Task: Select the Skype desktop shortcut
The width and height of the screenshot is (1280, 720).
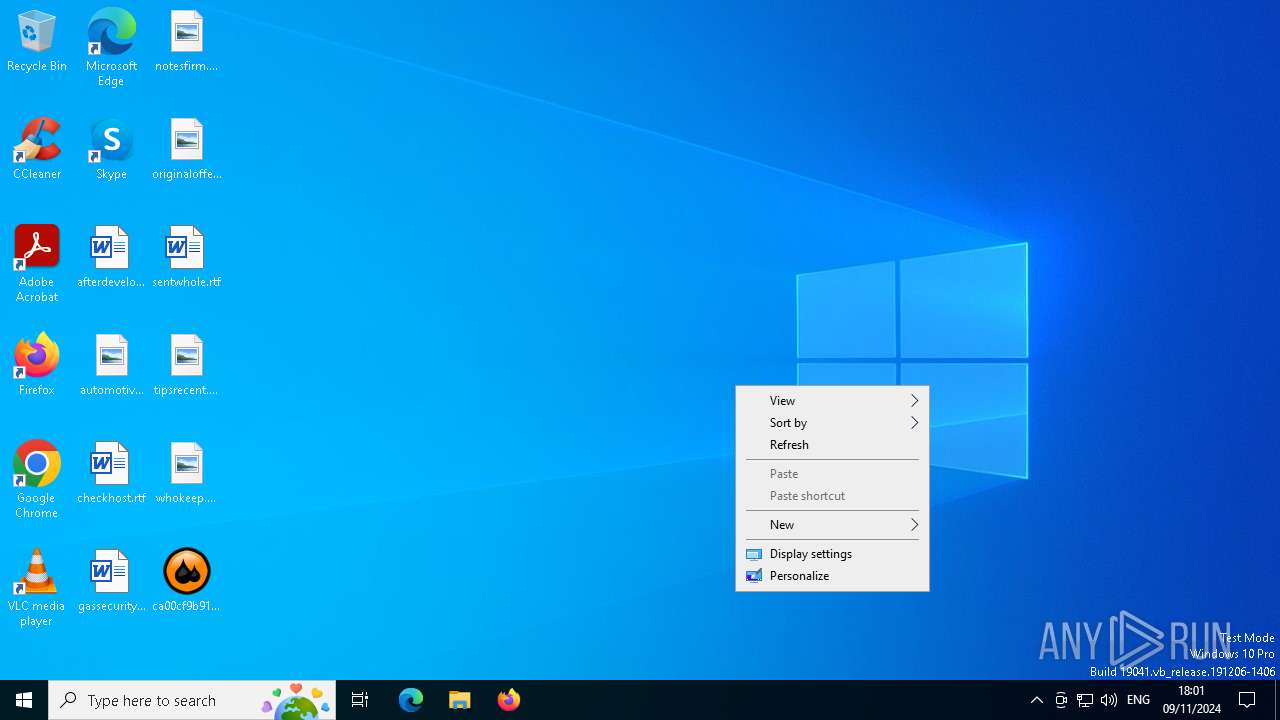Action: pos(111,149)
